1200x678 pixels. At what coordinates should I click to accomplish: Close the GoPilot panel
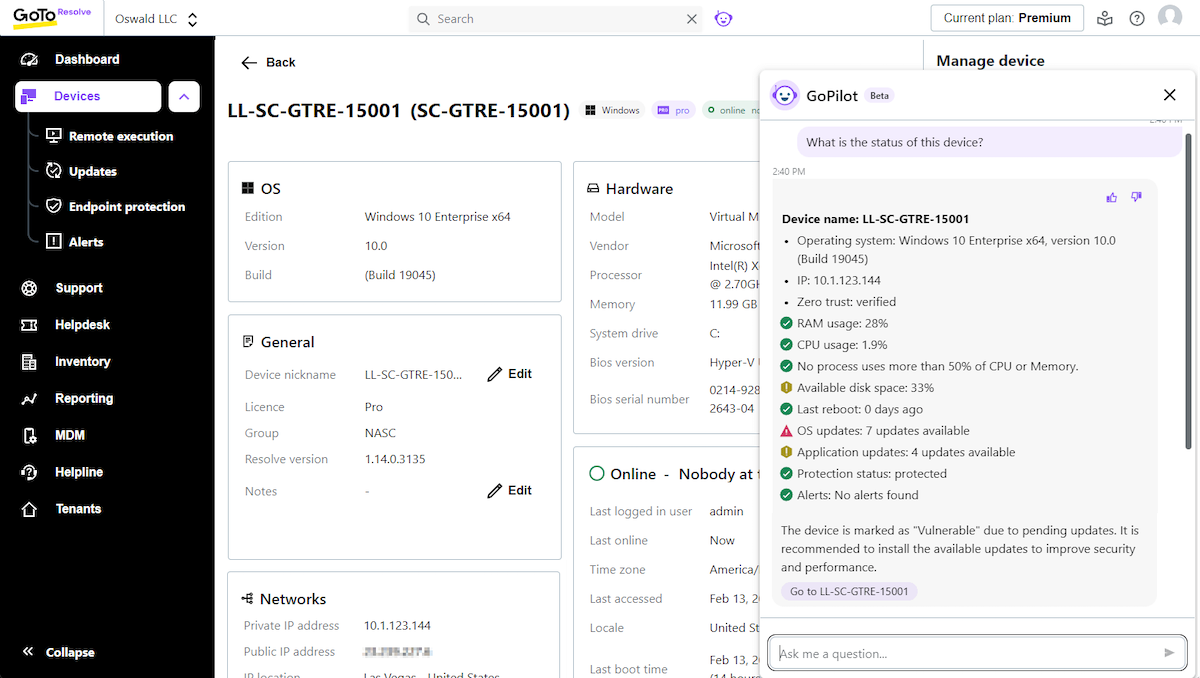pyautogui.click(x=1169, y=95)
